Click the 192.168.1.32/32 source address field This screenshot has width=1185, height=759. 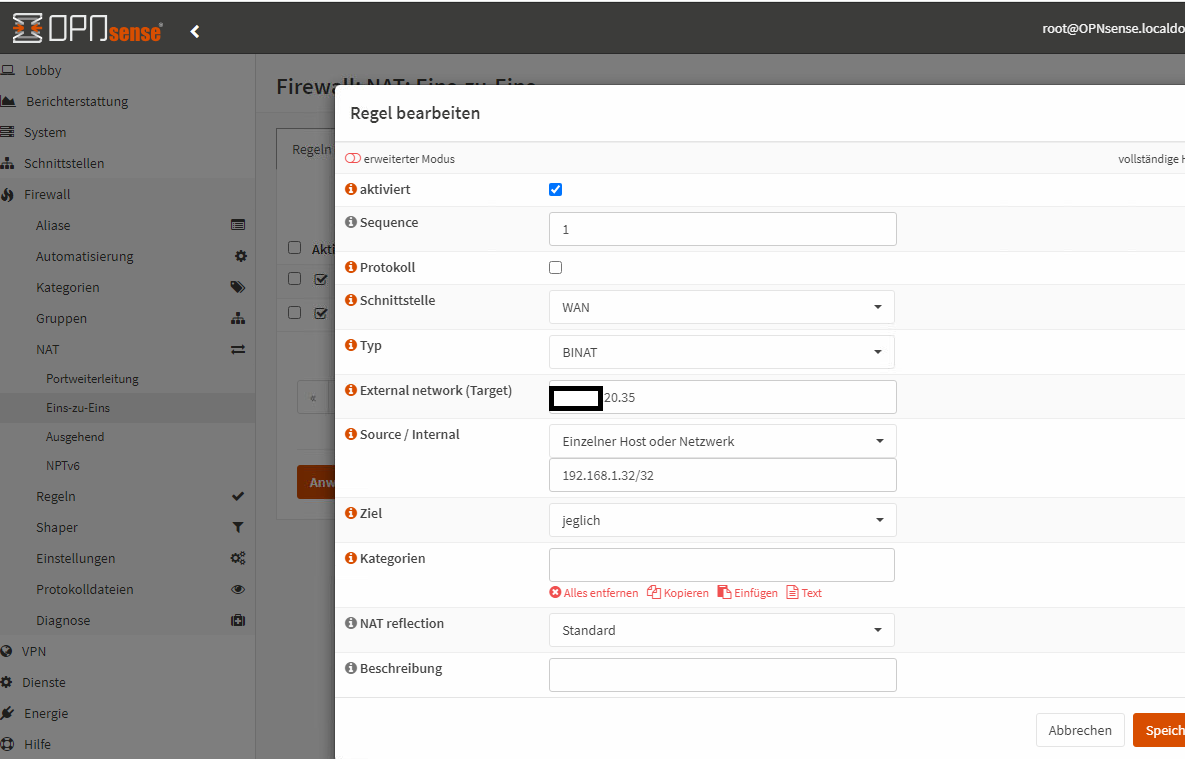tap(722, 476)
